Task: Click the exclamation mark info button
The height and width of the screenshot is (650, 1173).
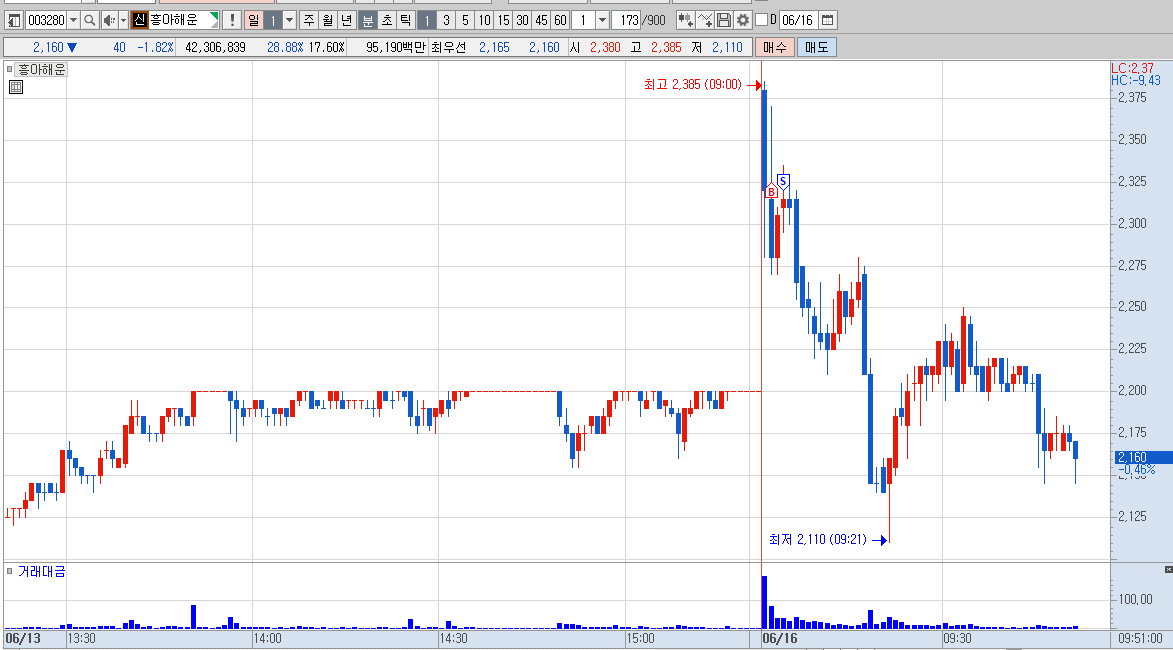Action: 232,20
